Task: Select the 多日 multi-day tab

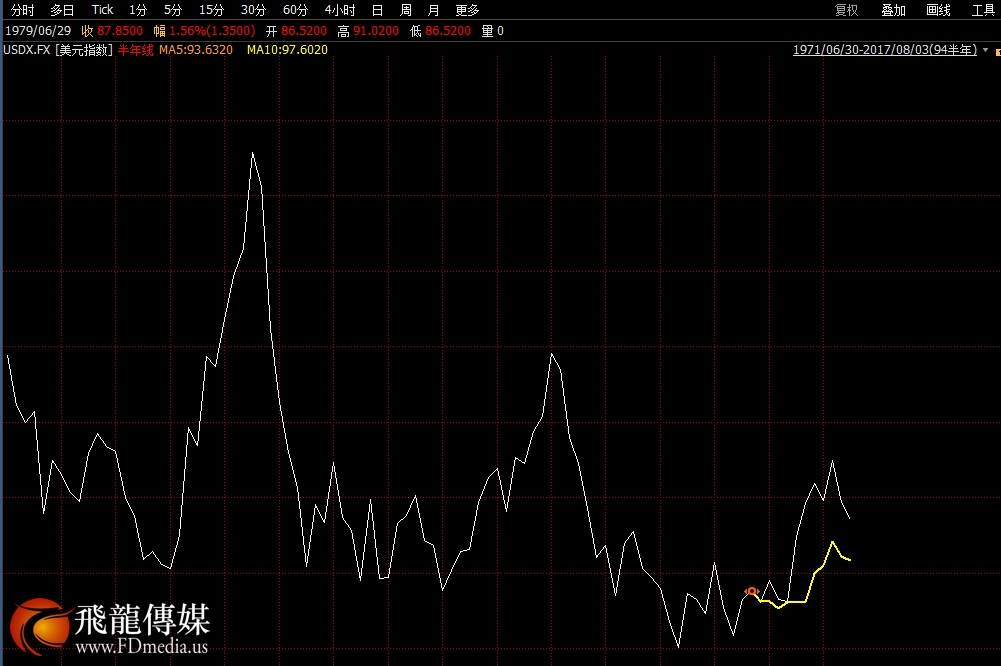Action: (62, 10)
